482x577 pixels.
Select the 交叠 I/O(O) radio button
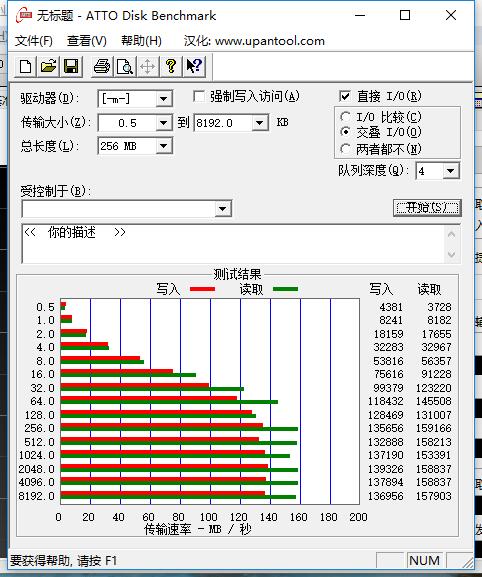(345, 132)
